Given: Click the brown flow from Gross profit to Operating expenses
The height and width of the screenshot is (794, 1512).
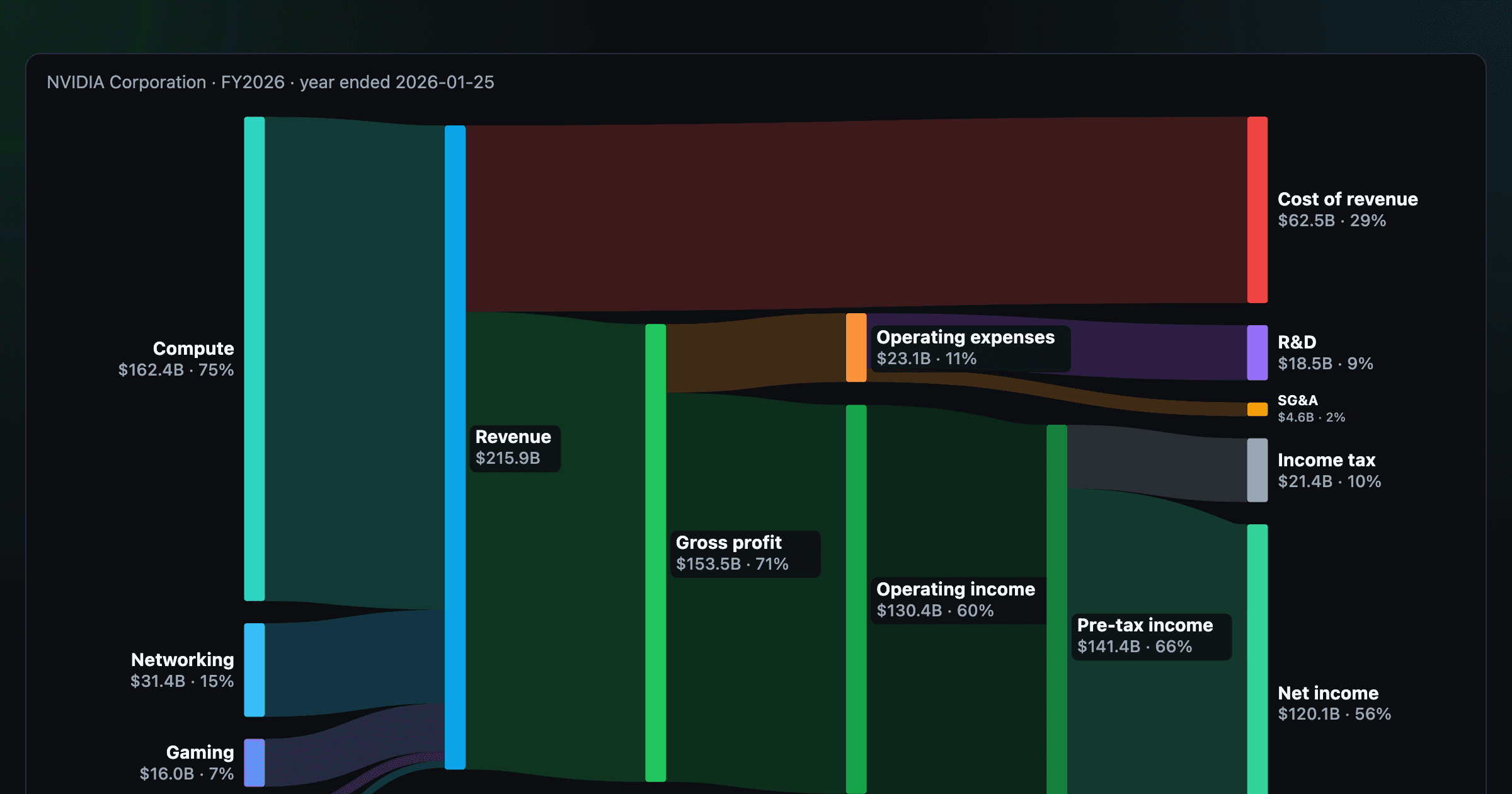Looking at the screenshot, I should pos(756,353).
